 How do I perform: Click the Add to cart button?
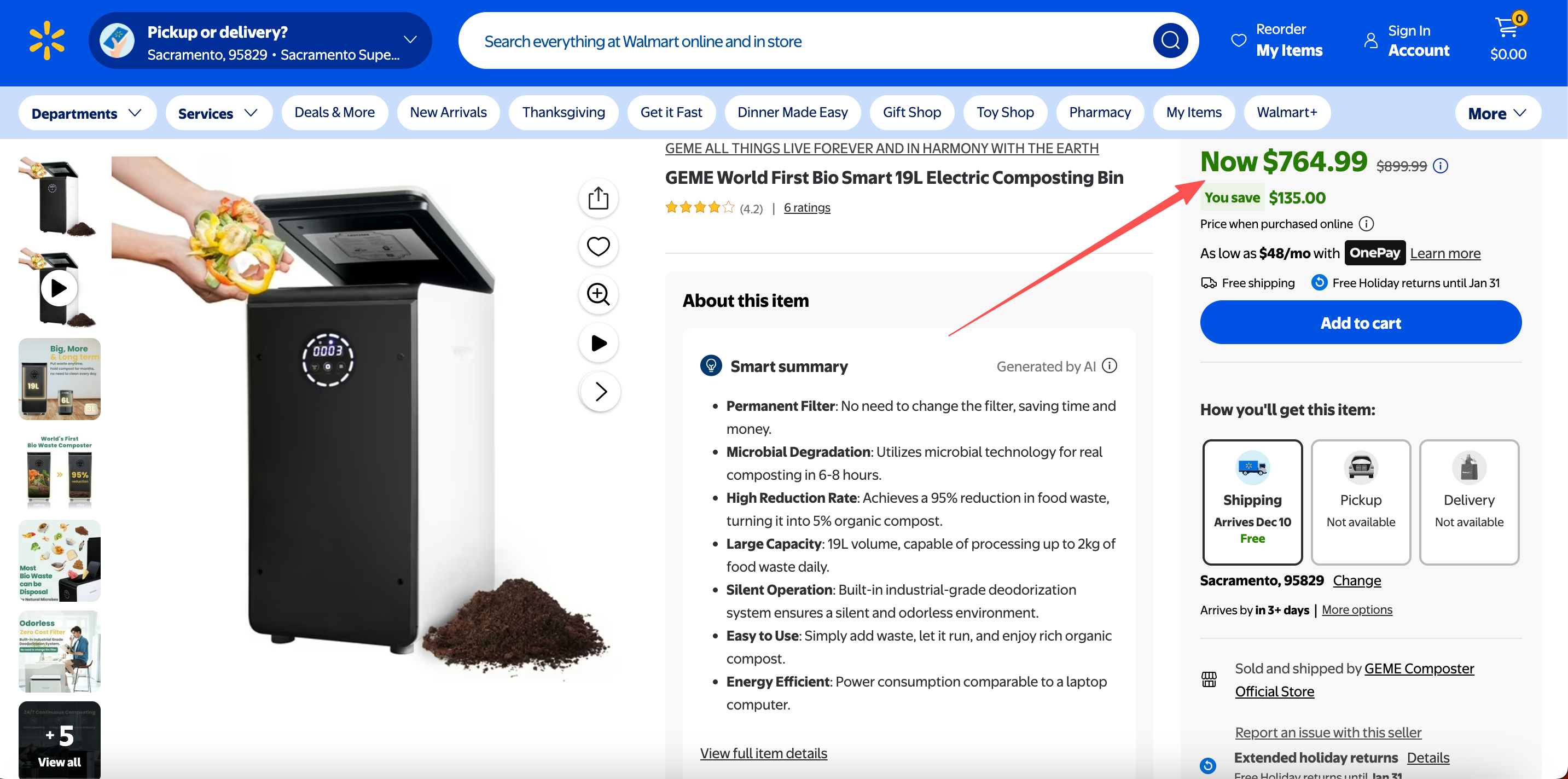pyautogui.click(x=1361, y=323)
